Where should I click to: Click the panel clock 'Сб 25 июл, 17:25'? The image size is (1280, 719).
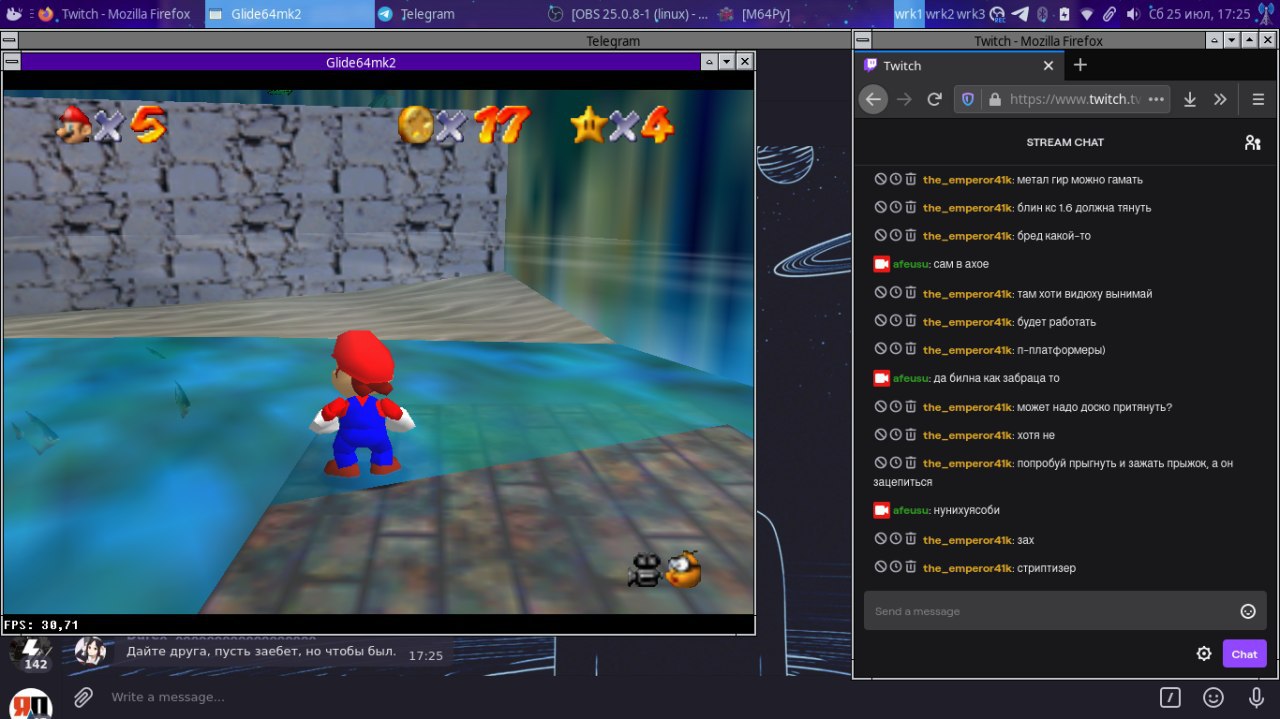pos(1200,14)
